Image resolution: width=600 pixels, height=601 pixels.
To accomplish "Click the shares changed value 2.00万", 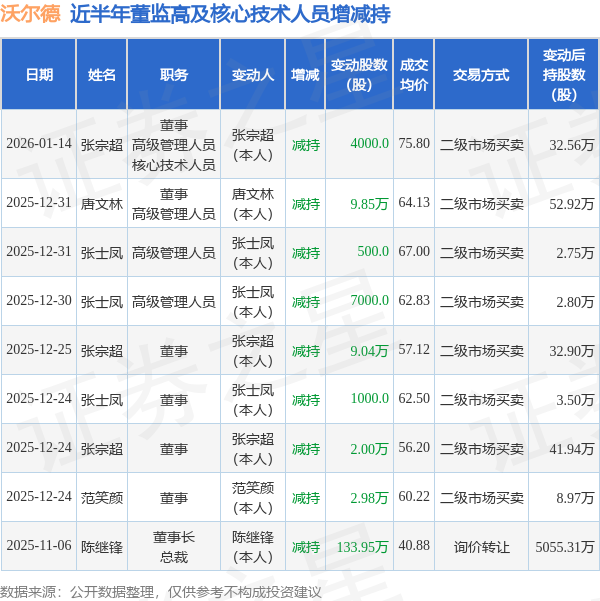I will [x=369, y=449].
